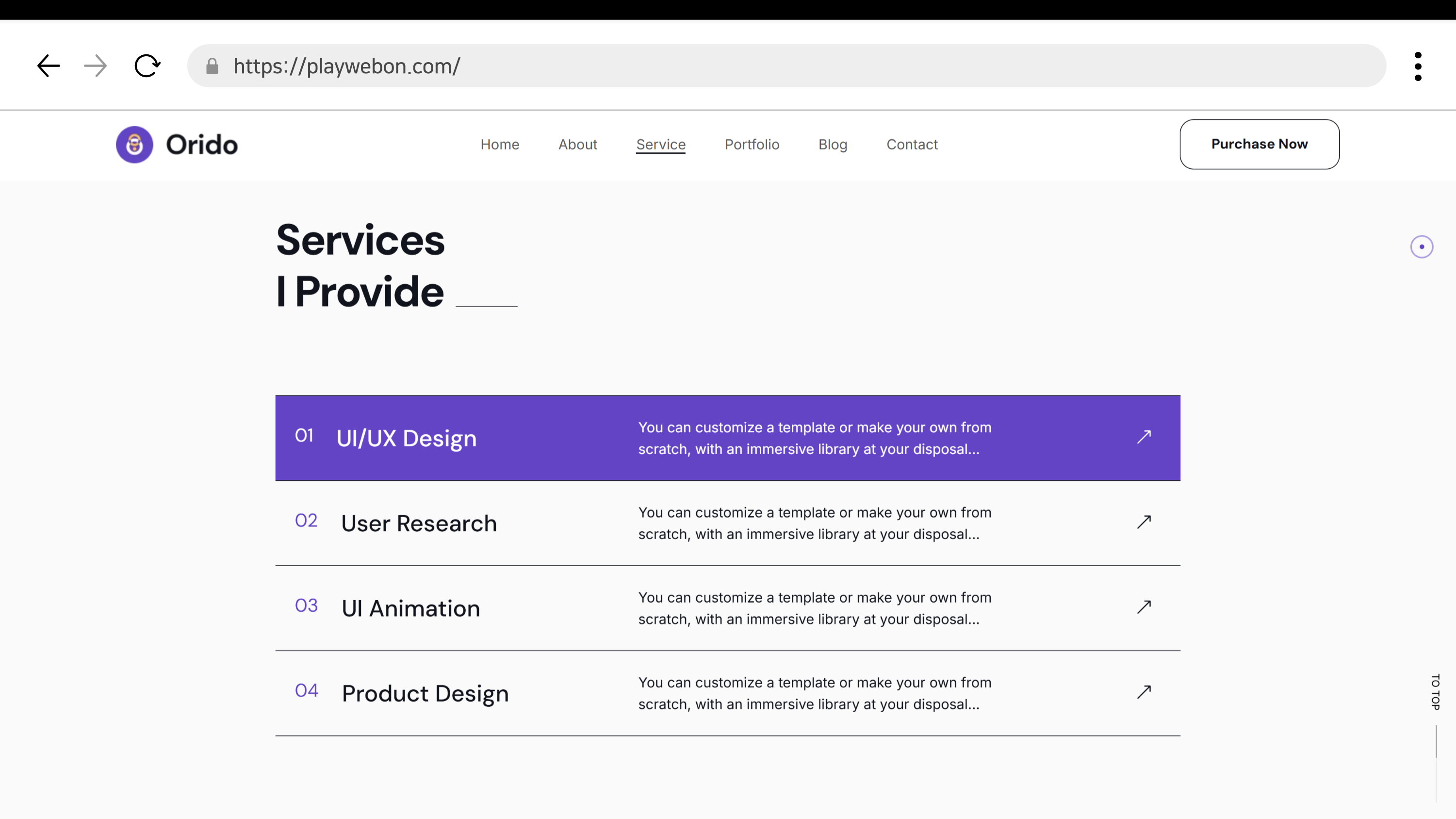The width and height of the screenshot is (1456, 819).
Task: Open the Home menu item
Action: pos(500,145)
